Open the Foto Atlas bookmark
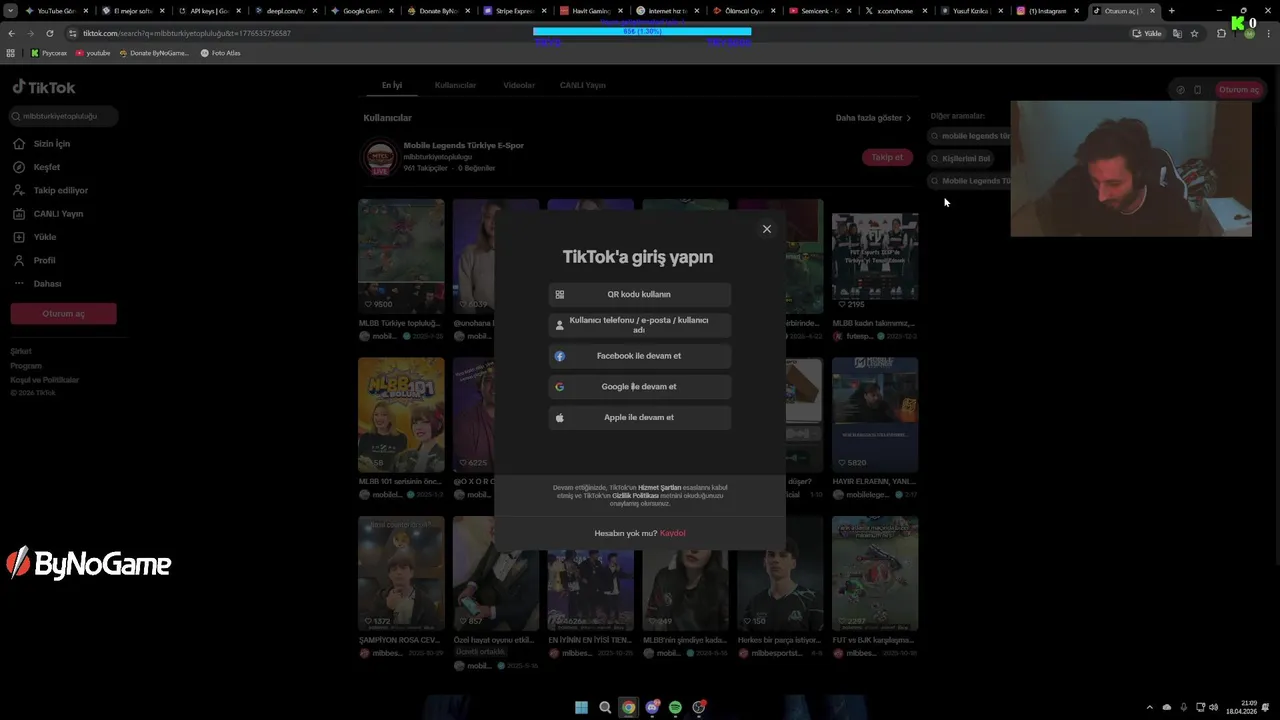Viewport: 1280px width, 720px height. pos(221,53)
